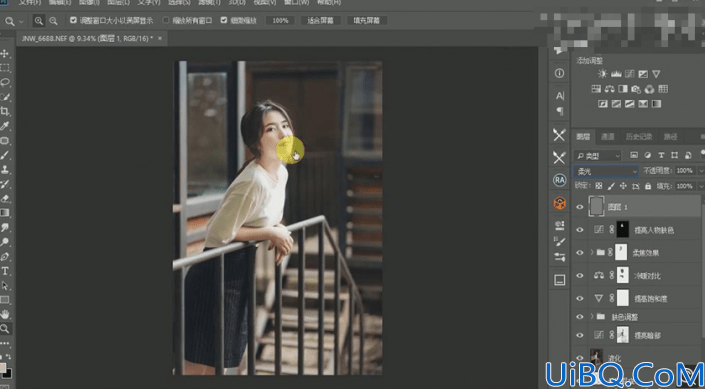Select the Pen tool
Viewport: 705px width, 389px height.
tap(5, 257)
